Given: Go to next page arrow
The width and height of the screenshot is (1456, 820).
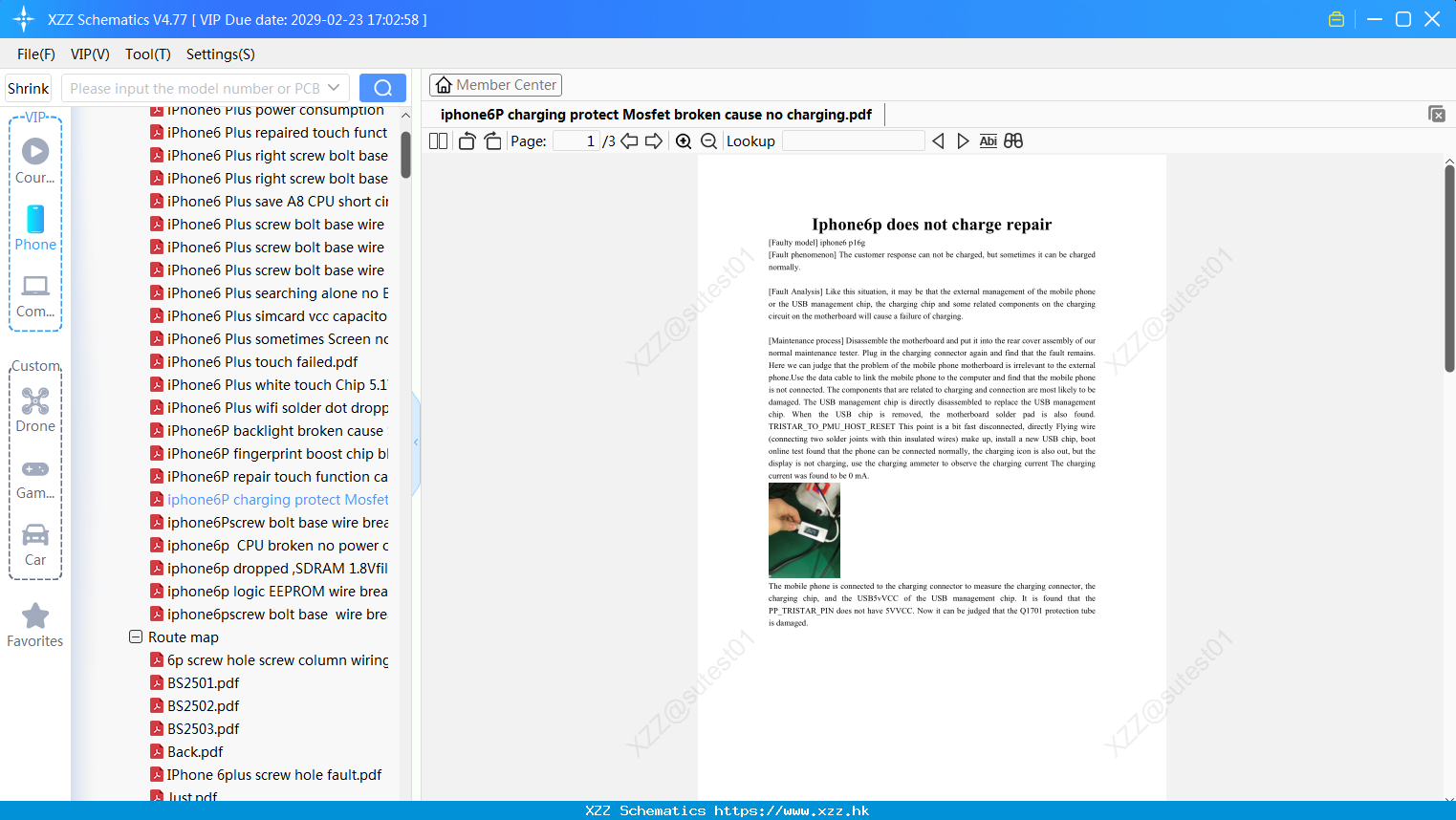Looking at the screenshot, I should (654, 141).
